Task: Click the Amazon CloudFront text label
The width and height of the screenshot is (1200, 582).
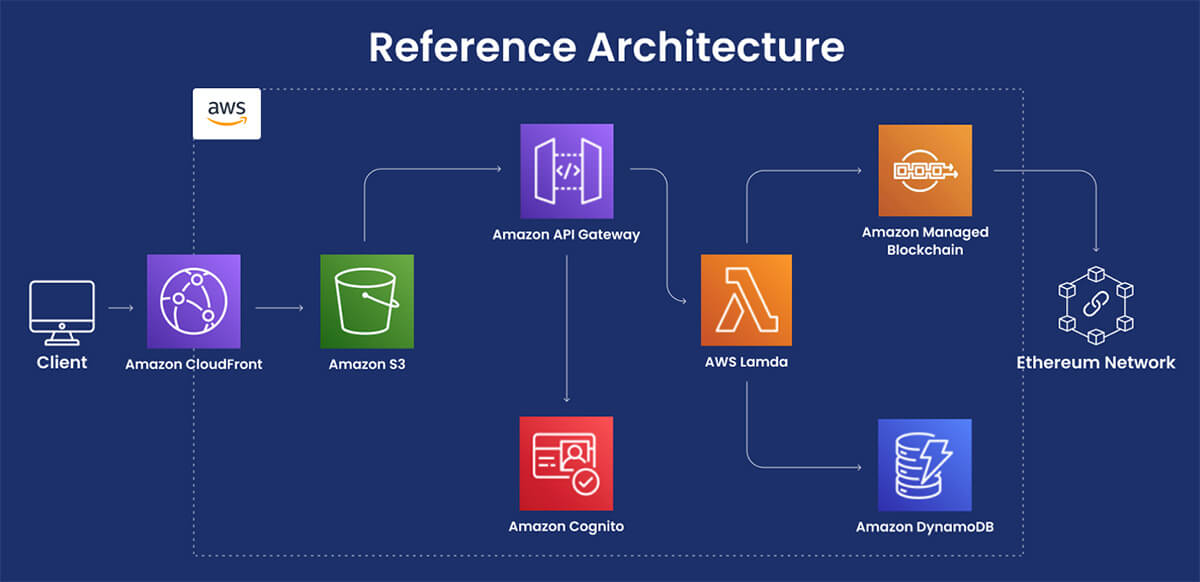Action: tap(194, 364)
